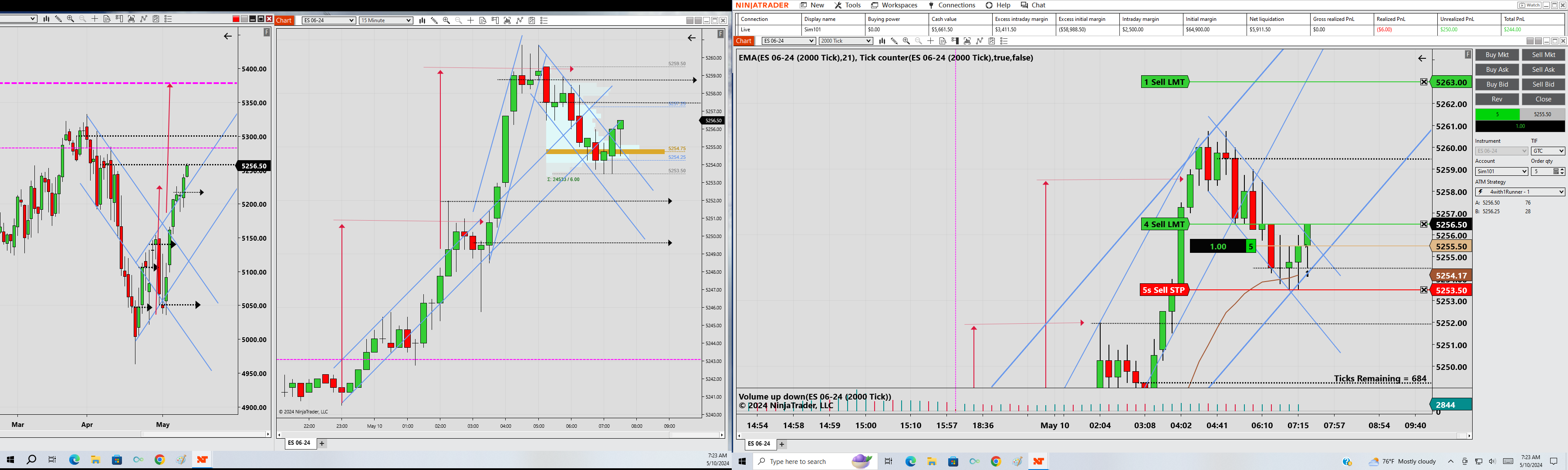Jump to latest bar arrow in 15 Minute chart
Image resolution: width=1568 pixels, height=470 pixels.
692,38
